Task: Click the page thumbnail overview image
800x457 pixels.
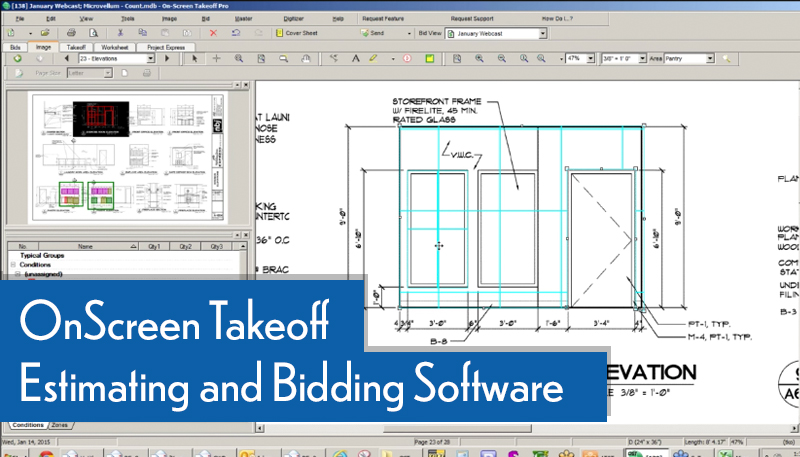Action: pyautogui.click(x=128, y=157)
